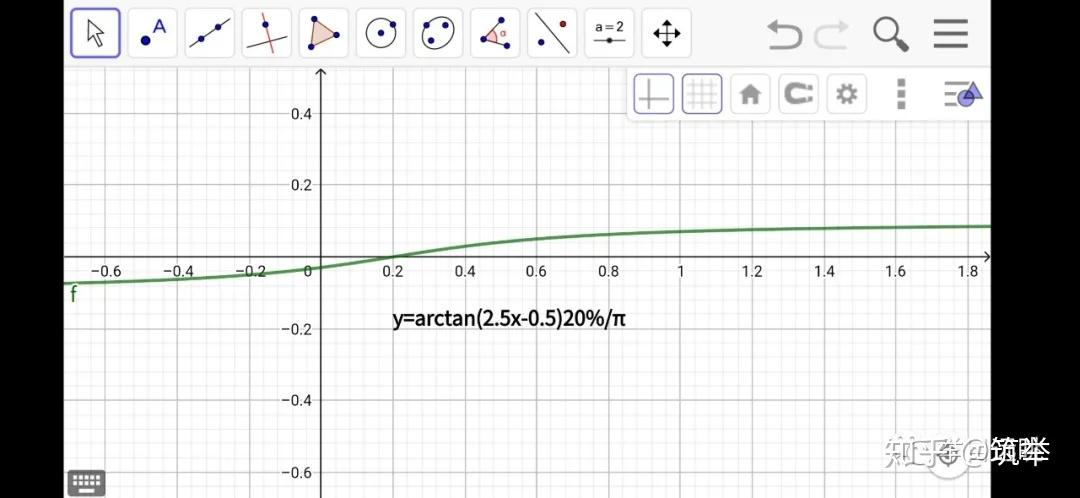This screenshot has width=1080, height=498.
Task: Toggle the grid display
Action: pyautogui.click(x=702, y=94)
